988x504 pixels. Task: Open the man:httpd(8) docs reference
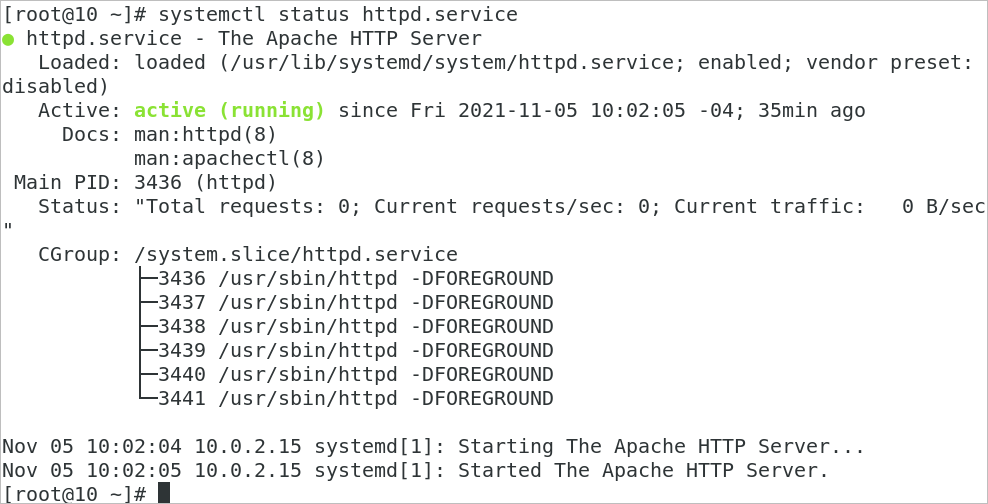tap(205, 135)
